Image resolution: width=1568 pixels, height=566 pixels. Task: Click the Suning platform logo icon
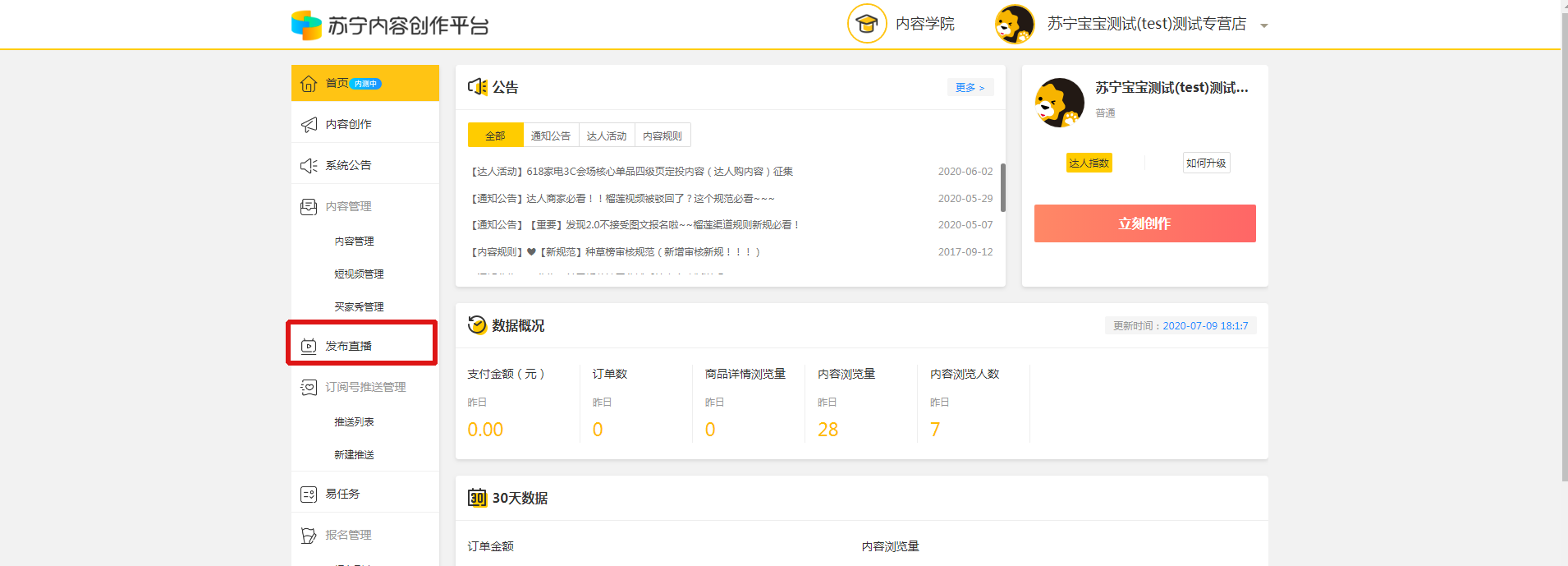pyautogui.click(x=306, y=25)
